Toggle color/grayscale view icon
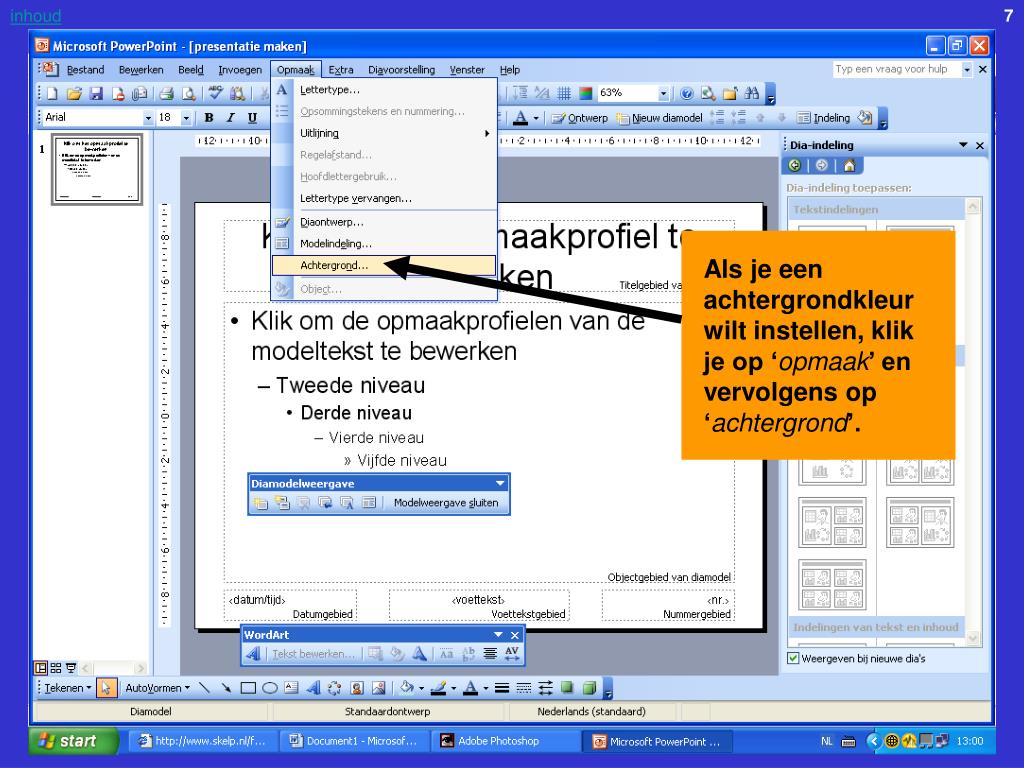This screenshot has height=768, width=1024. click(x=586, y=93)
